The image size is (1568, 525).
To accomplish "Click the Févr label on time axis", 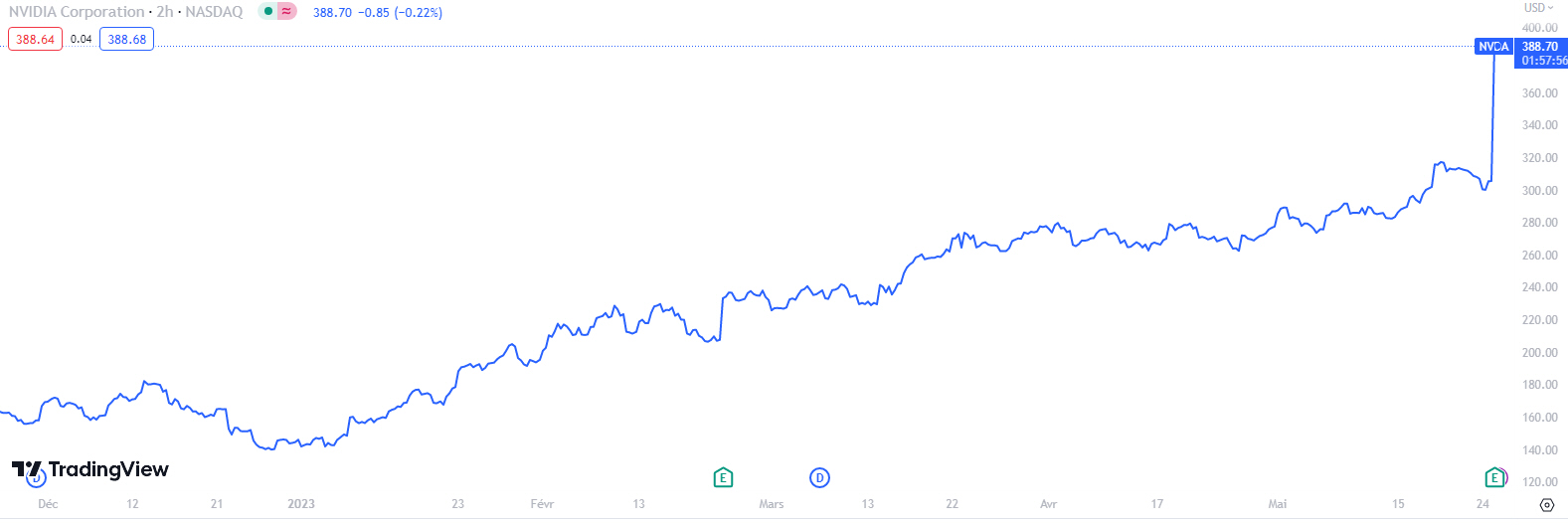I will click(x=542, y=504).
